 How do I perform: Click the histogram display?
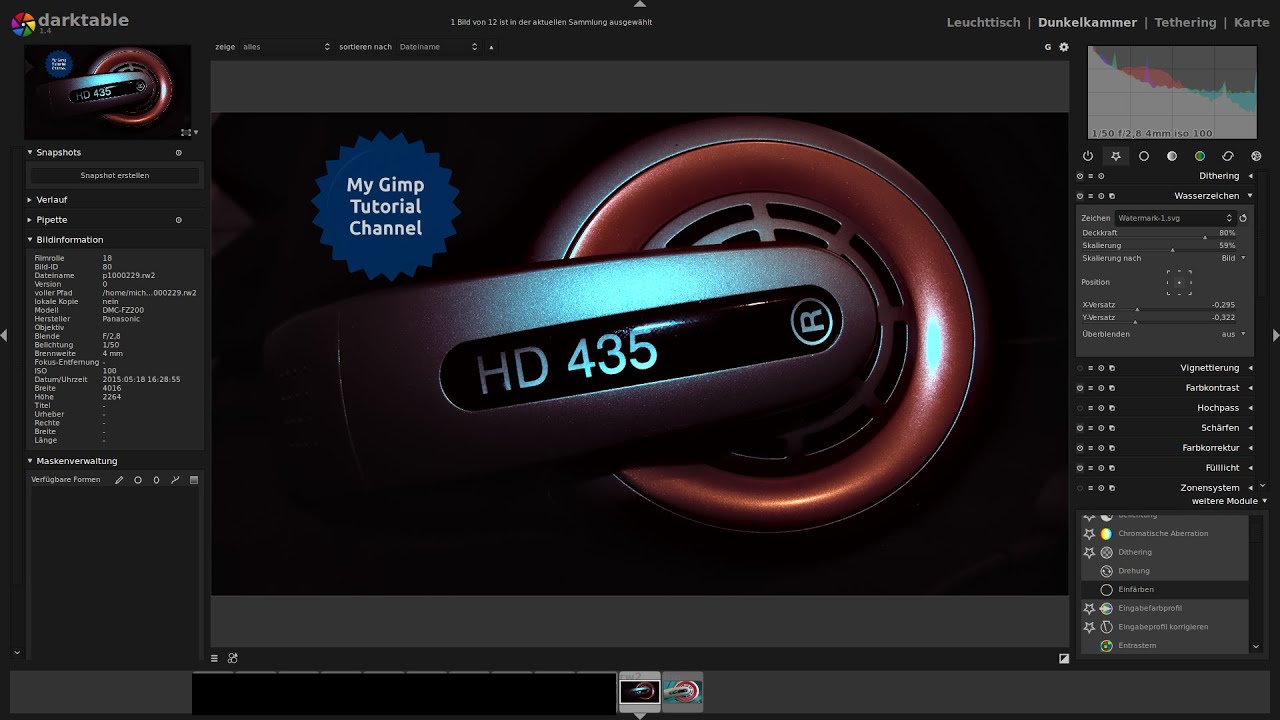[x=1172, y=92]
